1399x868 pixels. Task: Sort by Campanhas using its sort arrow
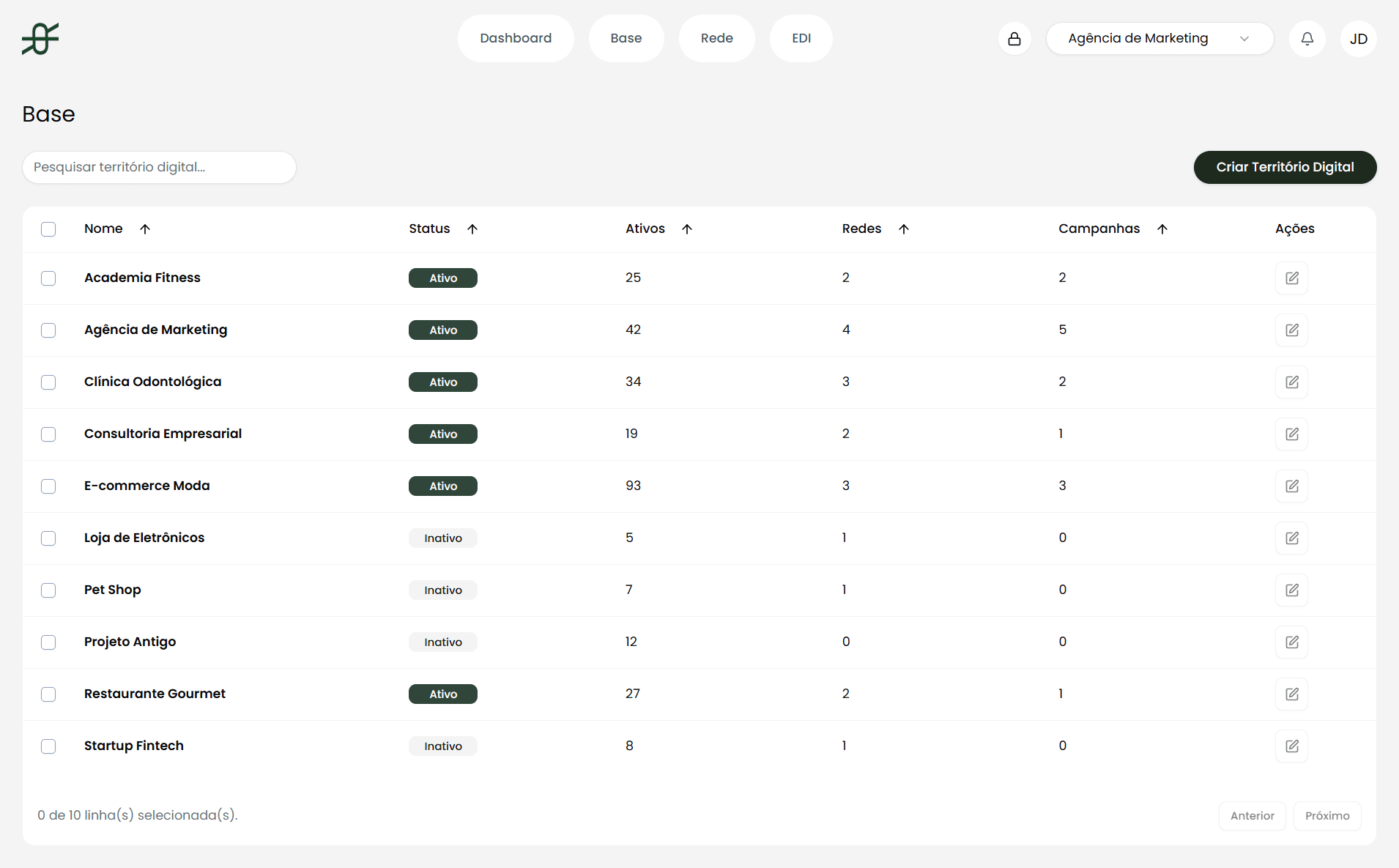pyautogui.click(x=1162, y=229)
